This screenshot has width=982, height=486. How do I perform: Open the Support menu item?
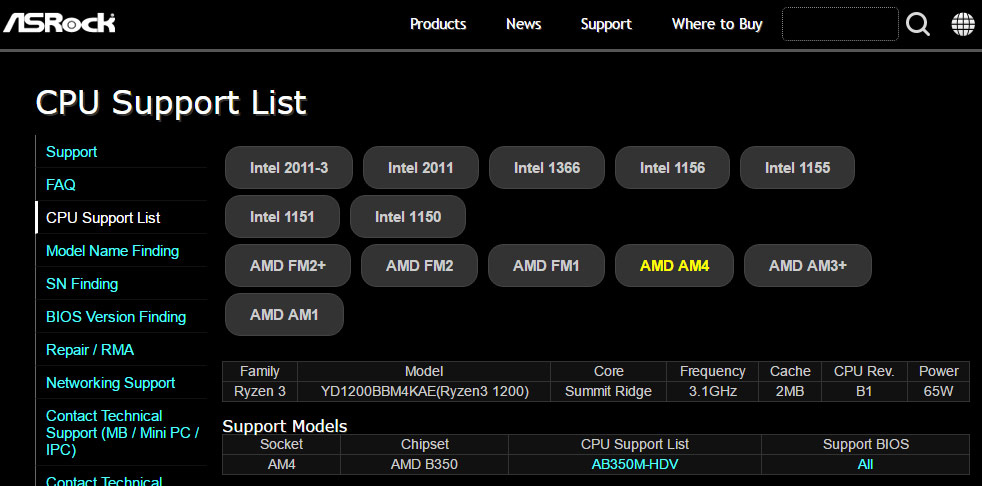coord(606,24)
